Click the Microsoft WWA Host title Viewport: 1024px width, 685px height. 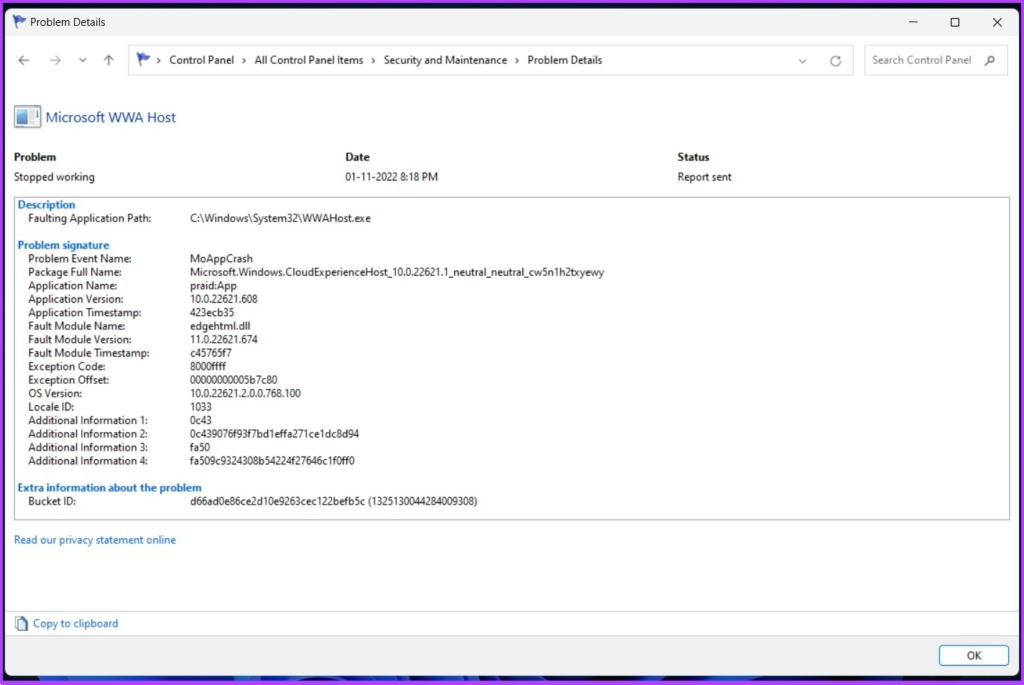(x=110, y=118)
